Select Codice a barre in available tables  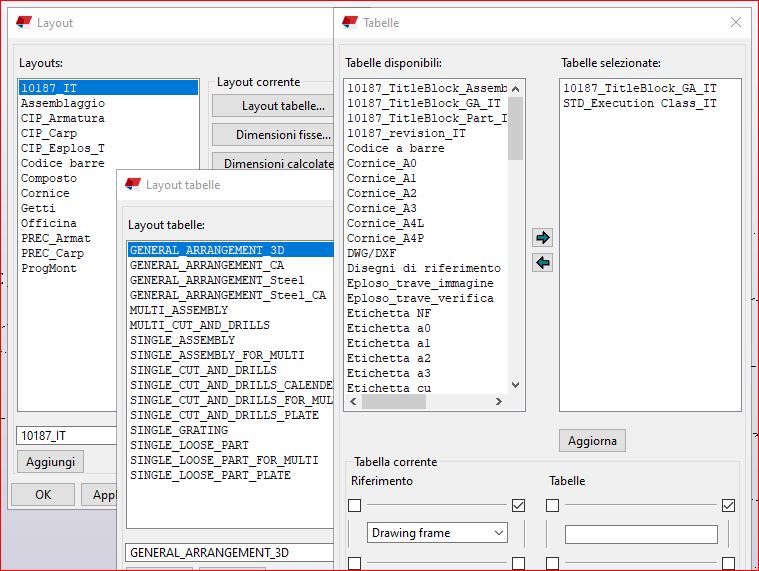click(x=395, y=148)
